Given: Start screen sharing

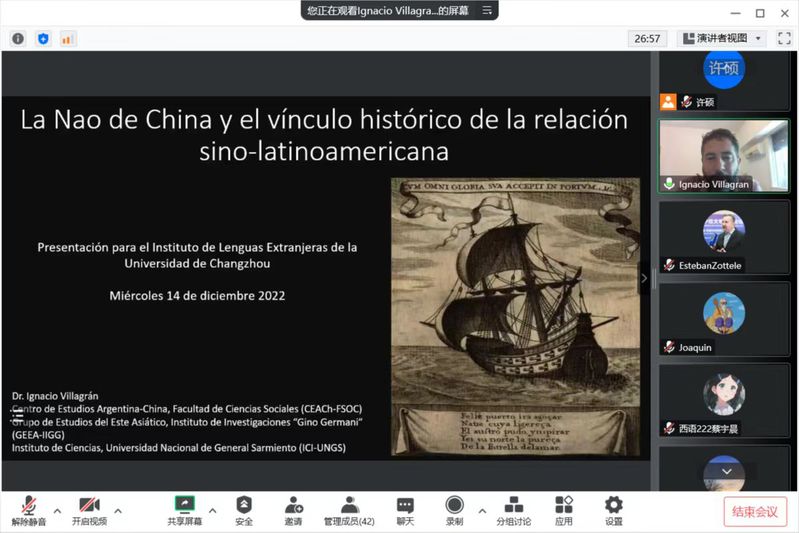Looking at the screenshot, I should click(184, 511).
